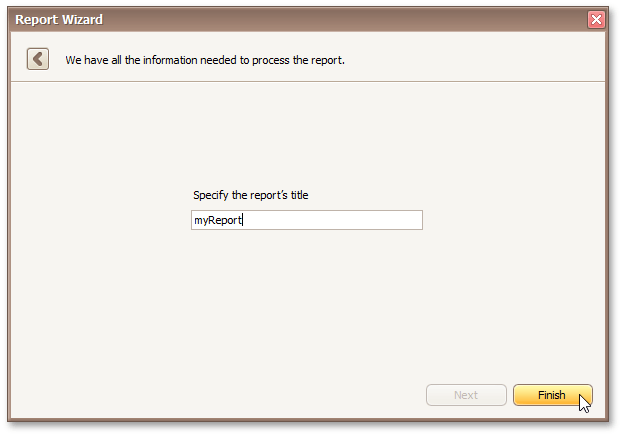The image size is (622, 436).
Task: Click the 'myReport' text in the field
Action: point(217,220)
